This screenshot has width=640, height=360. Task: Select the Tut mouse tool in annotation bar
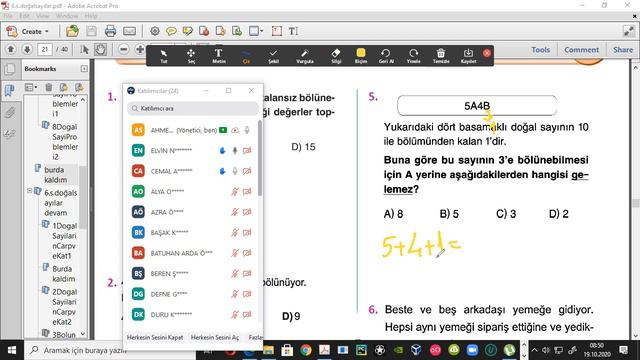pyautogui.click(x=164, y=56)
